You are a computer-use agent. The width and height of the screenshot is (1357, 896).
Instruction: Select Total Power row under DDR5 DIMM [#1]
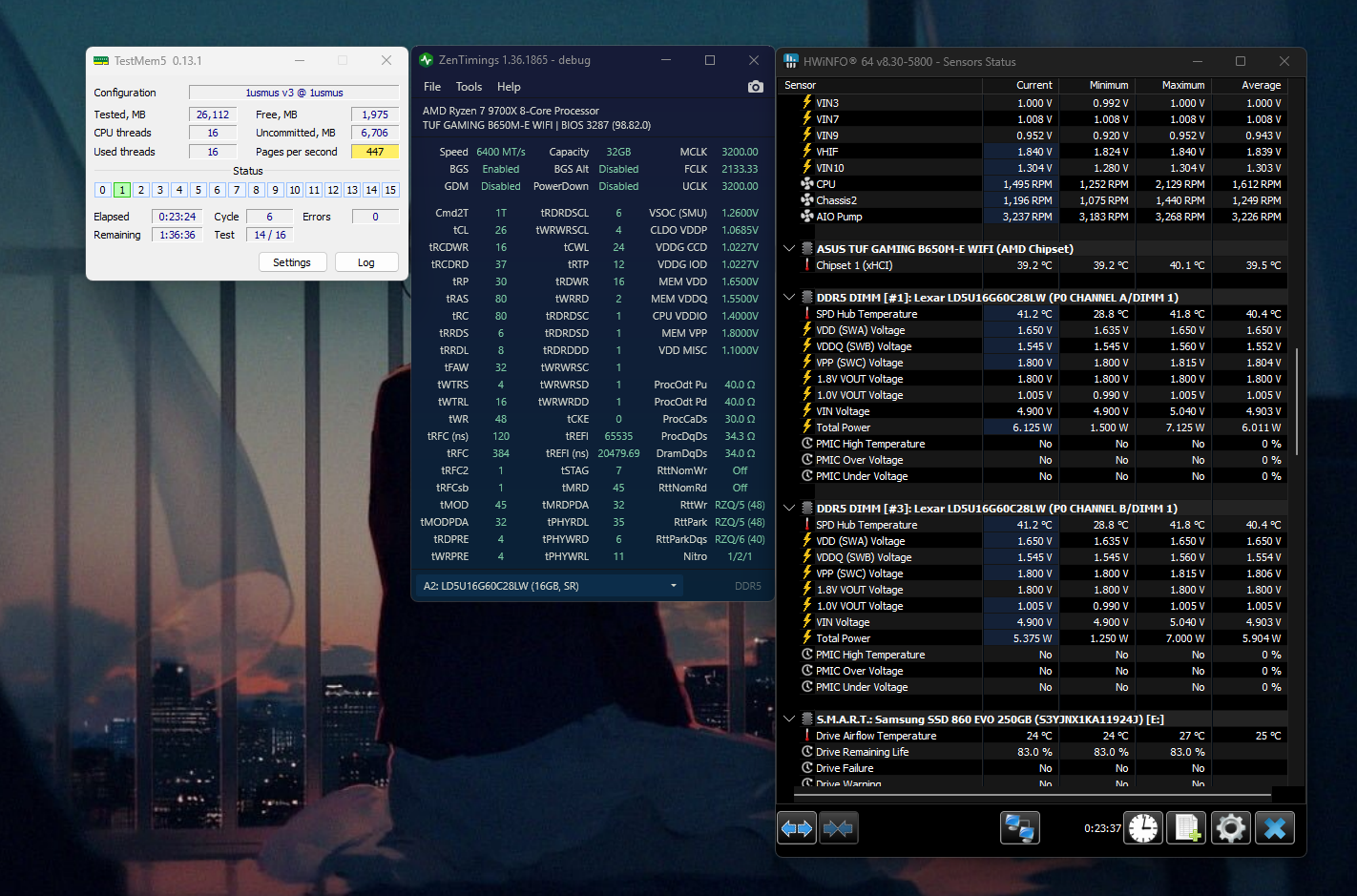pyautogui.click(x=1033, y=427)
